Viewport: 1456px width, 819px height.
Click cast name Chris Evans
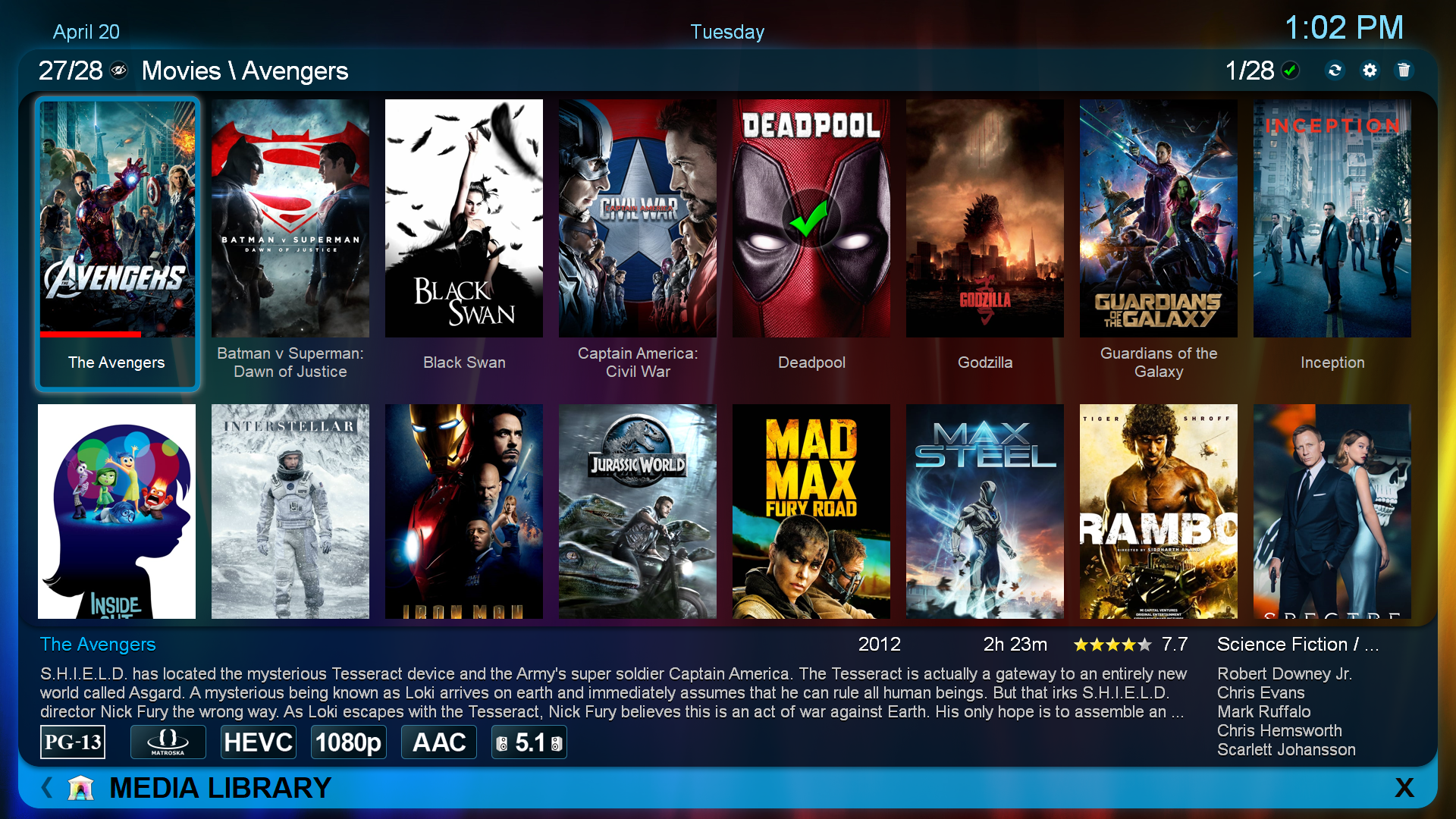1261,693
